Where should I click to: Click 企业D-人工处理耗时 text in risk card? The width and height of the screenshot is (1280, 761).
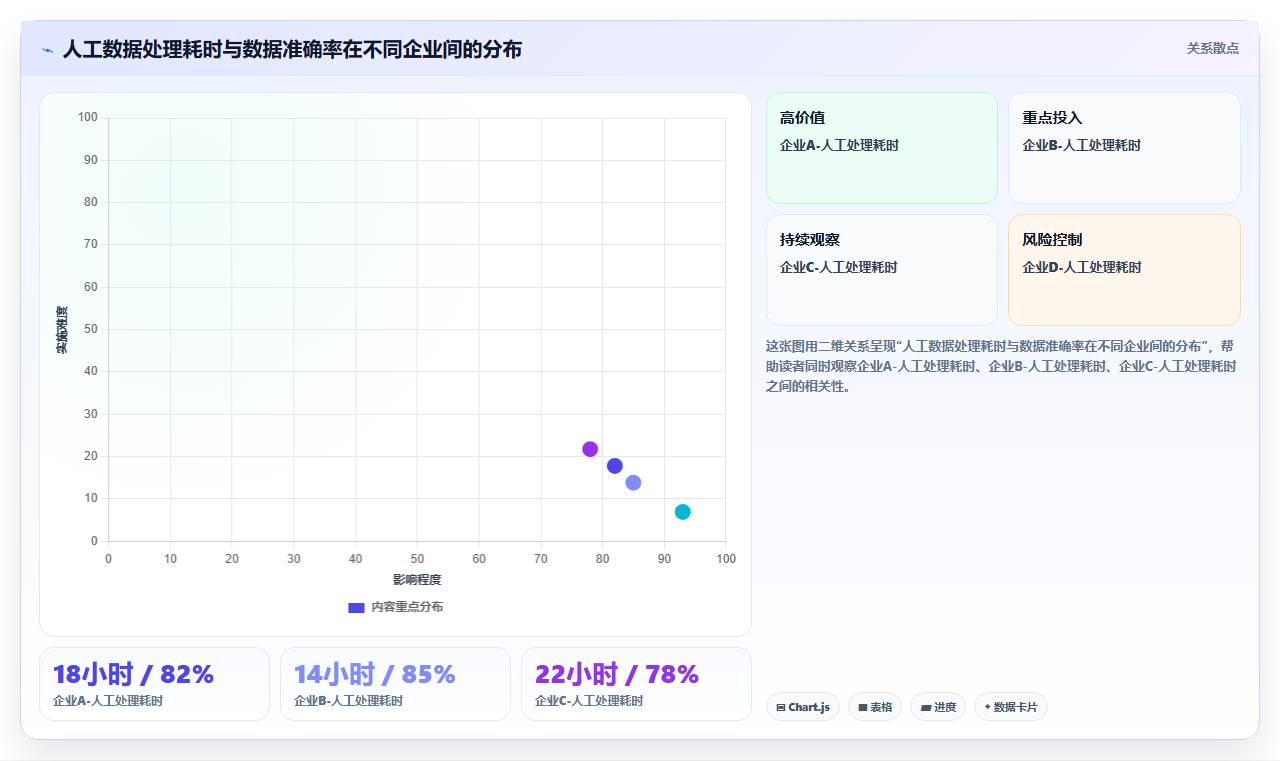pyautogui.click(x=1082, y=267)
